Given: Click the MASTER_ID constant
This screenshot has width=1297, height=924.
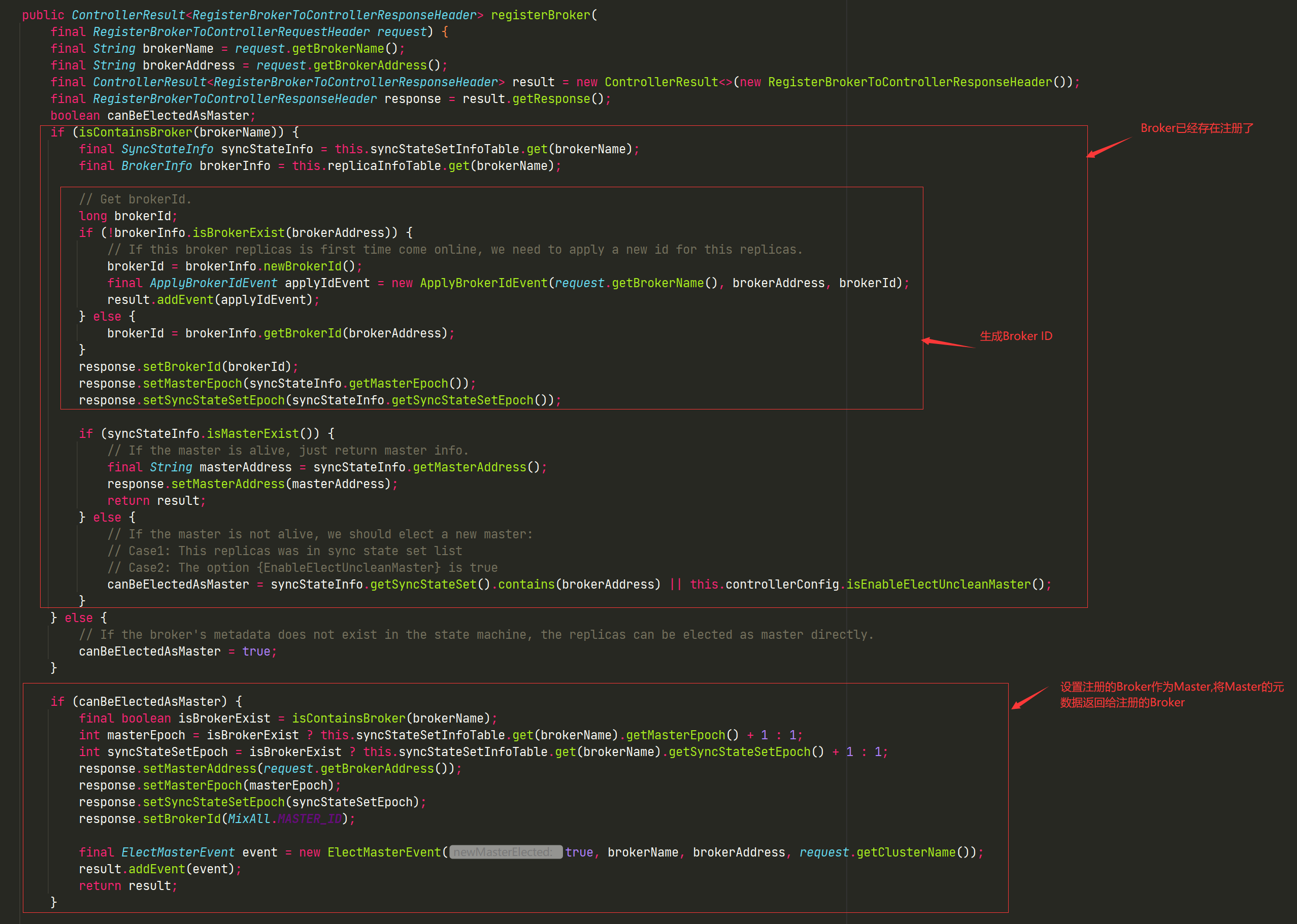Looking at the screenshot, I should point(310,819).
